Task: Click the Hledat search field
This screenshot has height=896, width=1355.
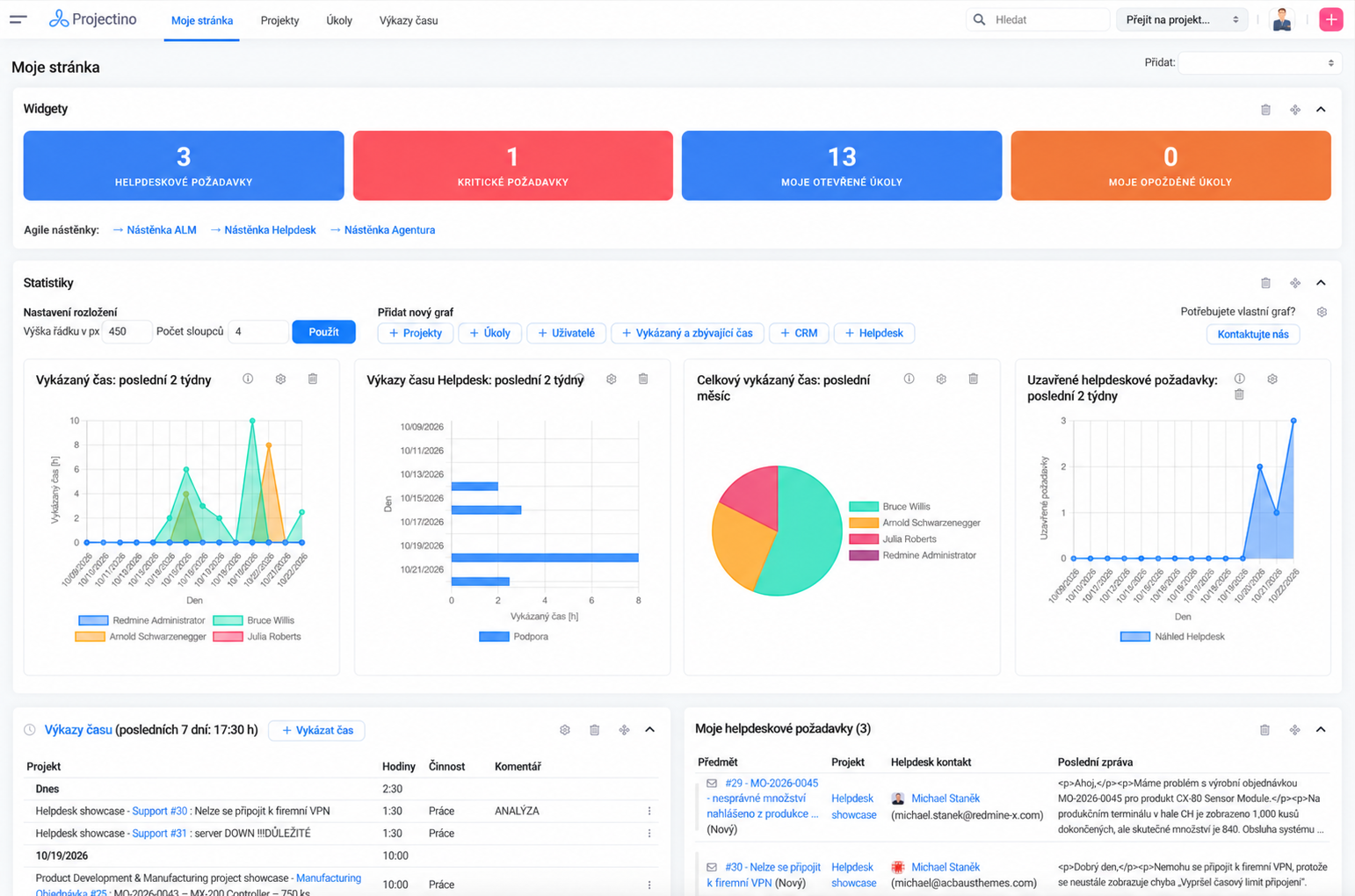Action: coord(1038,19)
